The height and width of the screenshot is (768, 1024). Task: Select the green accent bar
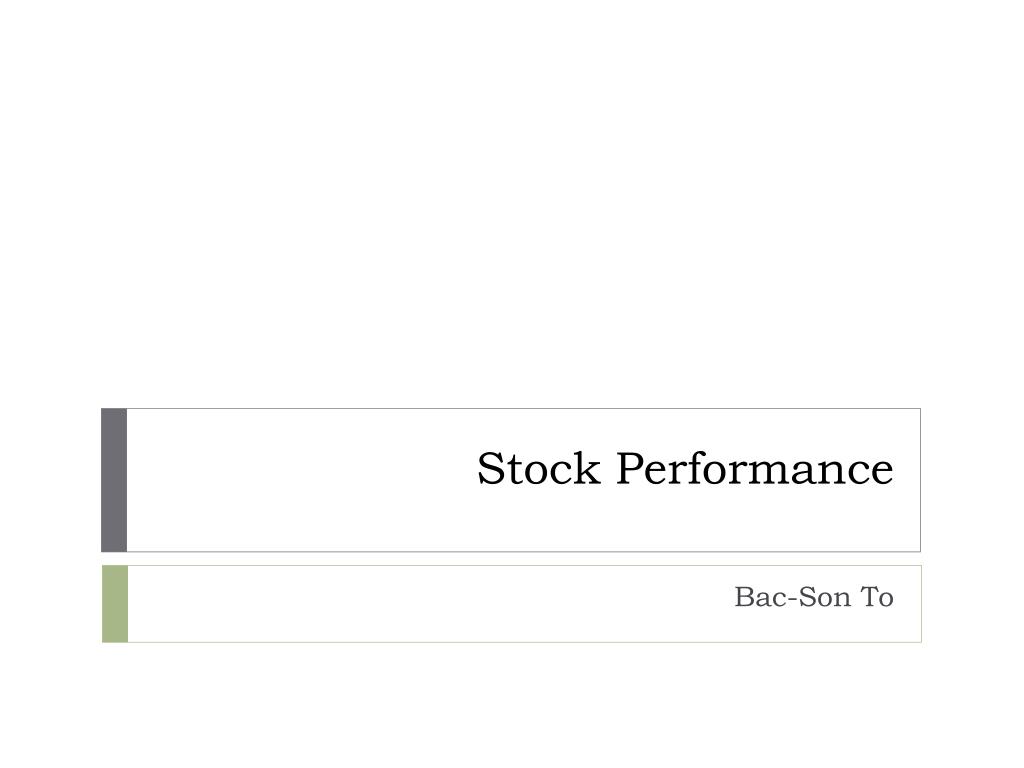coord(115,604)
